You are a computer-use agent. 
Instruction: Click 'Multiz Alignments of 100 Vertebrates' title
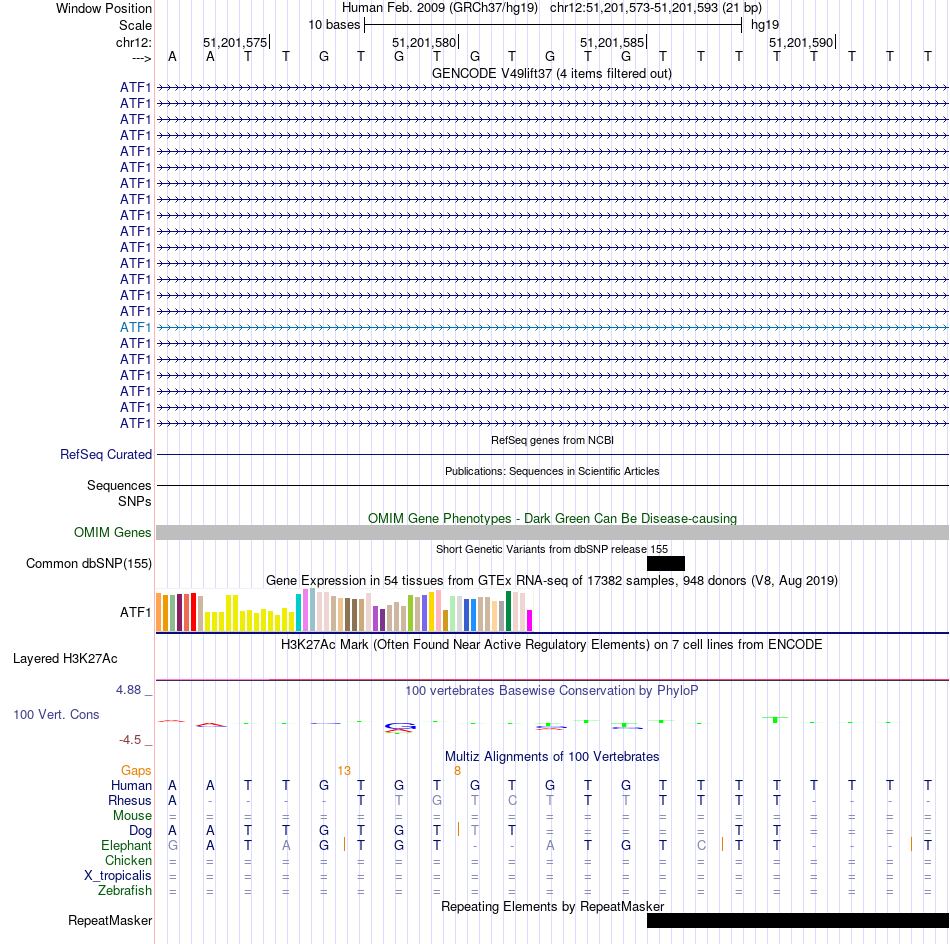point(552,757)
